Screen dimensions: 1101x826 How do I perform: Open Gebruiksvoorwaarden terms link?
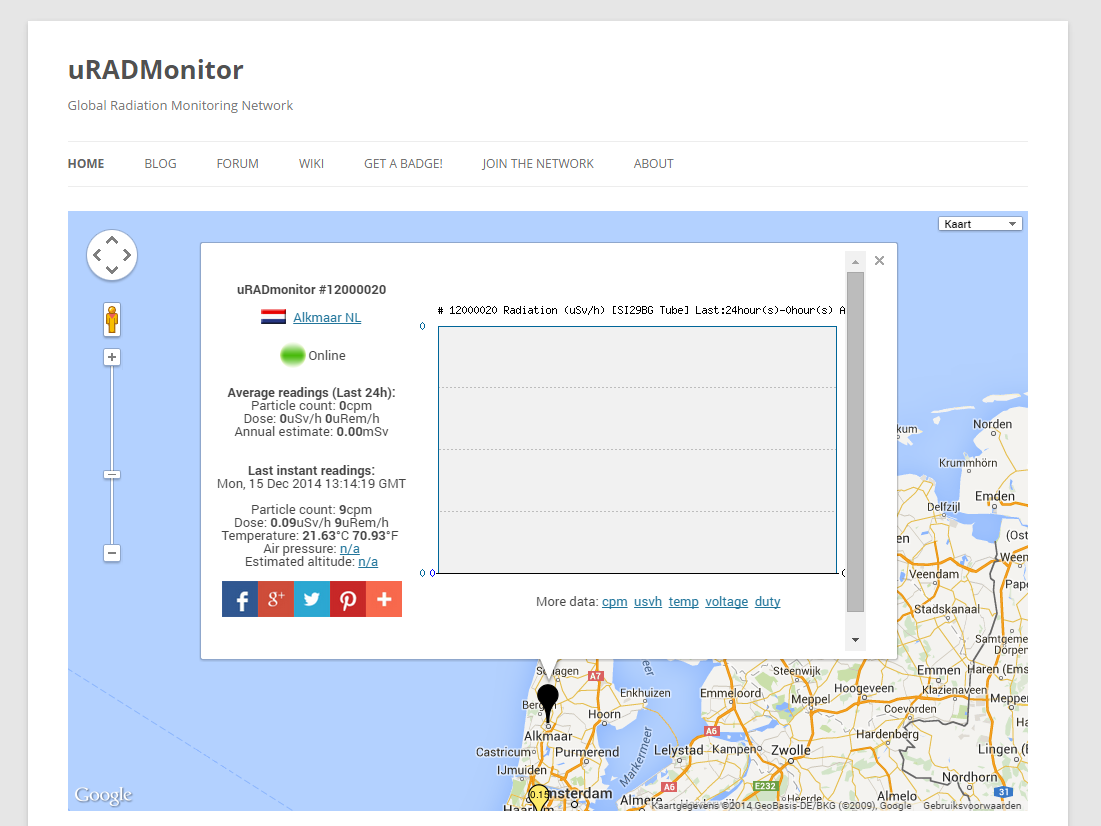[x=972, y=806]
